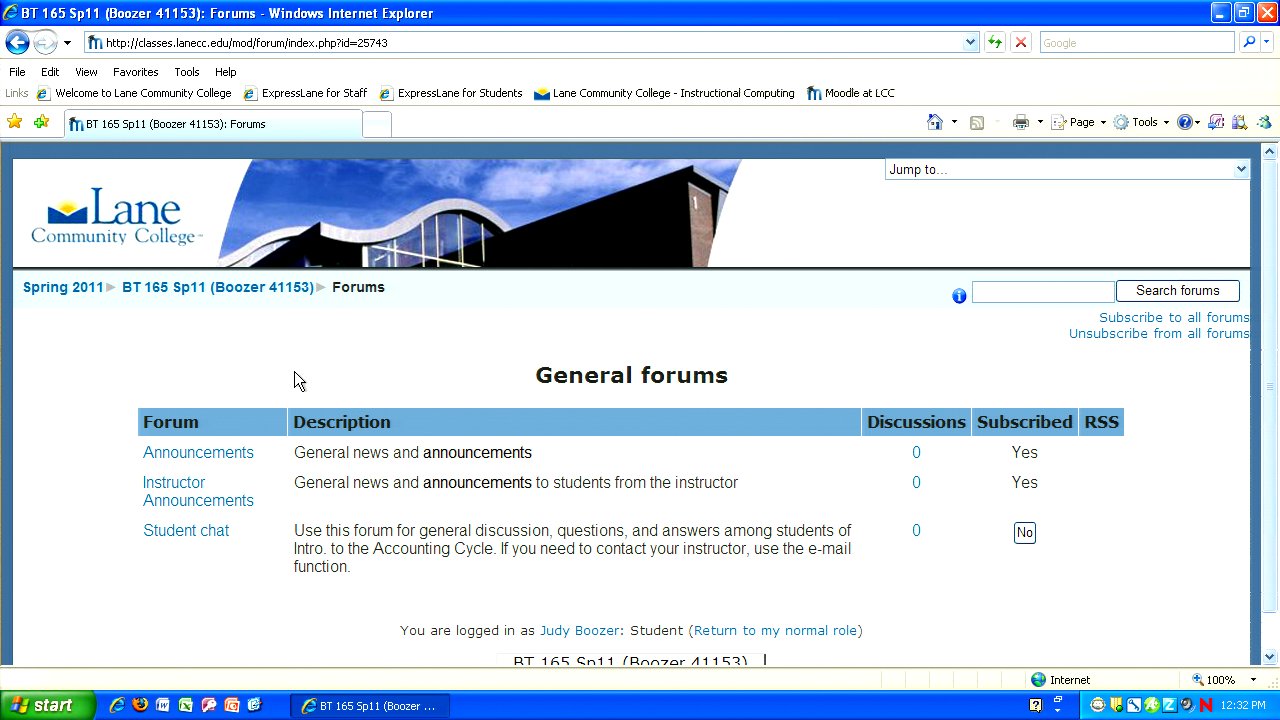Click the Search forums button

coord(1177,291)
